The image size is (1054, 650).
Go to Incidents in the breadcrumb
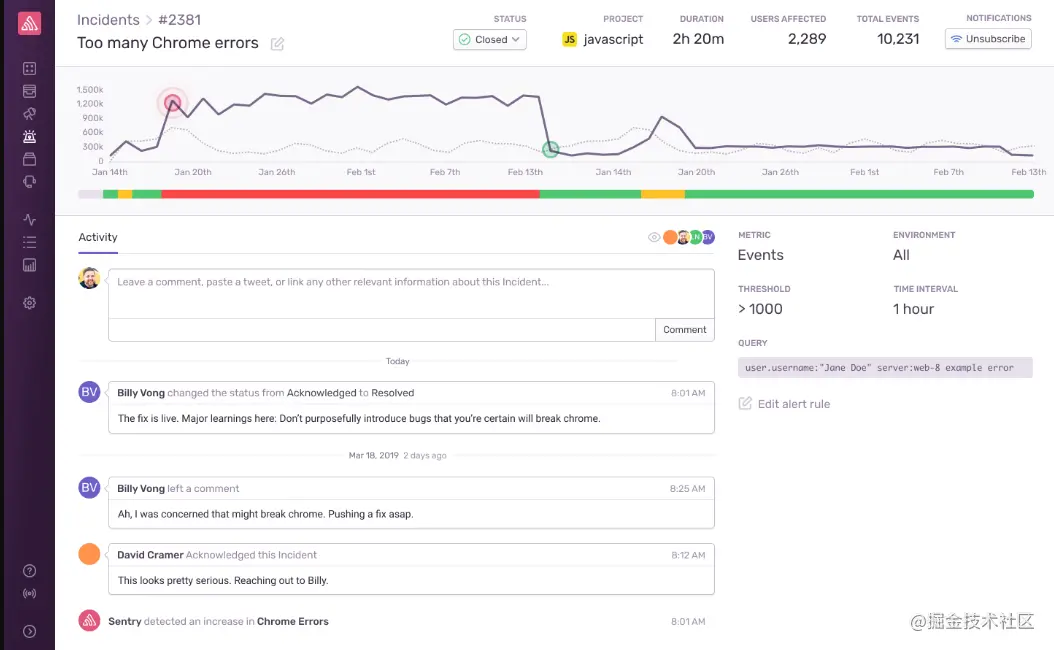[108, 20]
